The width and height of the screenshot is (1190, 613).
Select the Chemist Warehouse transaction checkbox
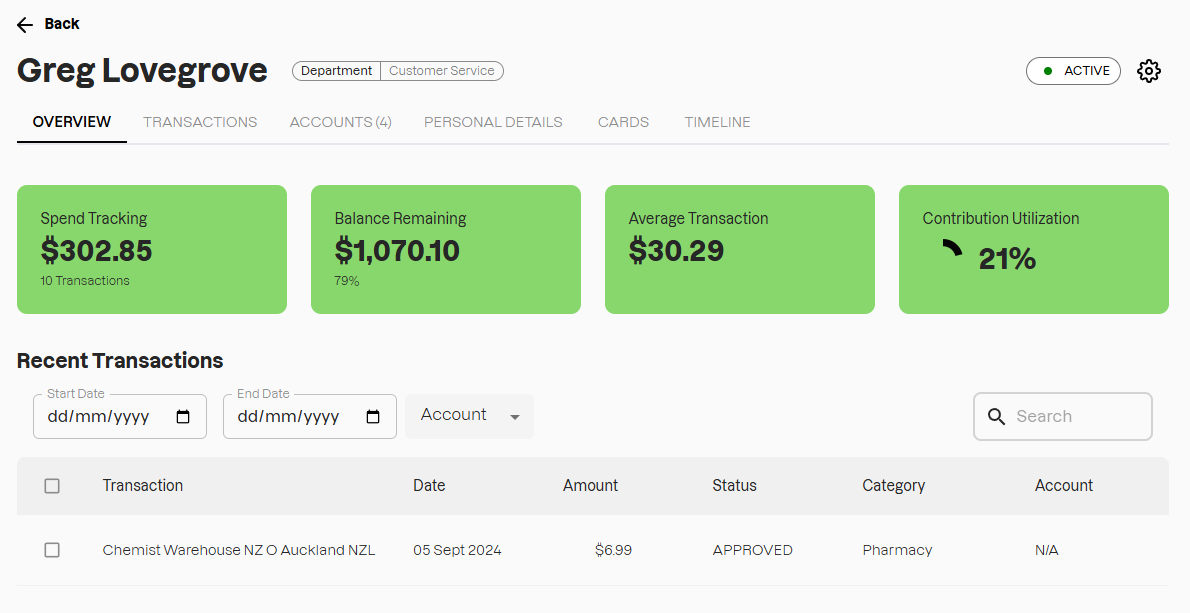click(x=52, y=550)
